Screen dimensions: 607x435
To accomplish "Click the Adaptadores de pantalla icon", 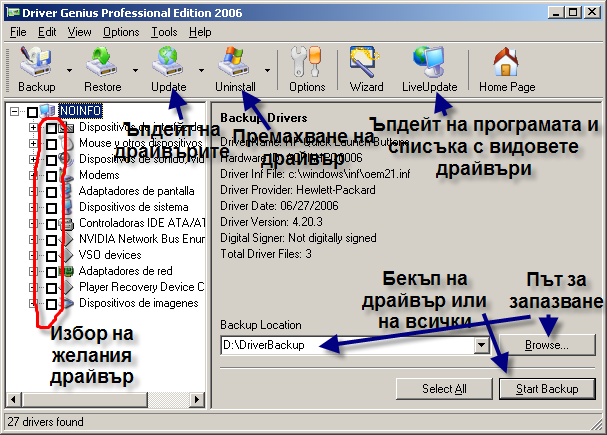I will tap(67, 191).
